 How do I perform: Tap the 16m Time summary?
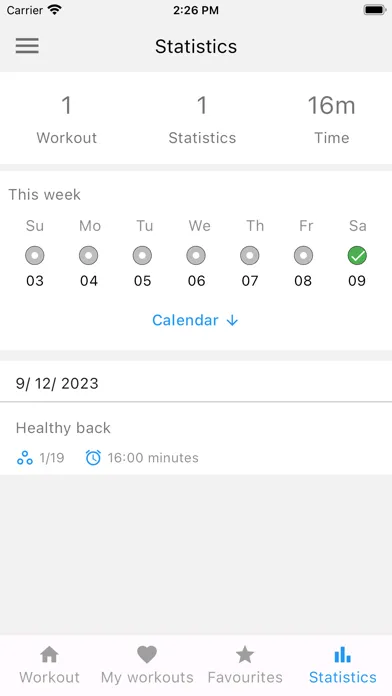[332, 119]
